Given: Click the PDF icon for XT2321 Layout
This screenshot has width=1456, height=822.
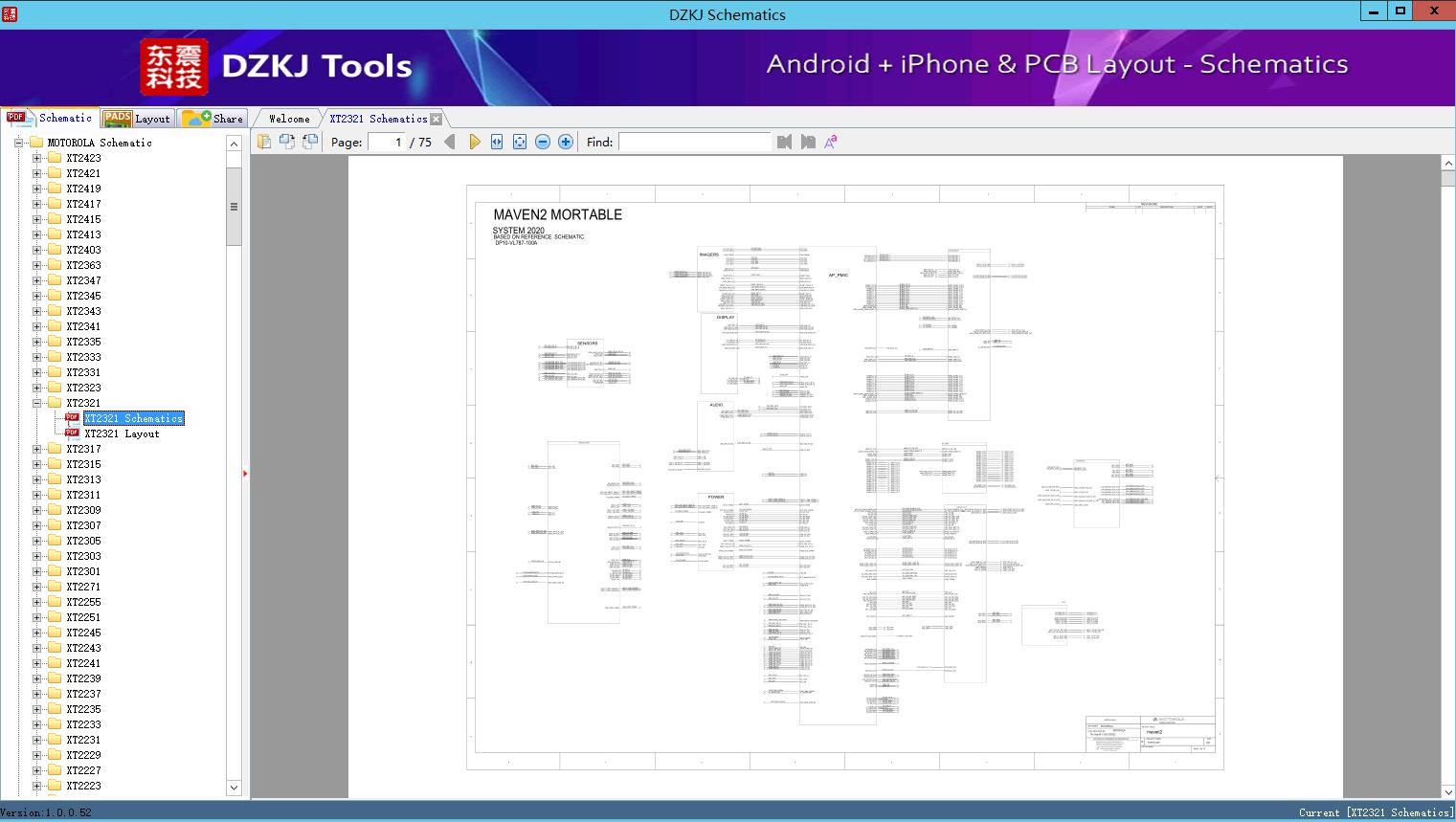Looking at the screenshot, I should 72,433.
